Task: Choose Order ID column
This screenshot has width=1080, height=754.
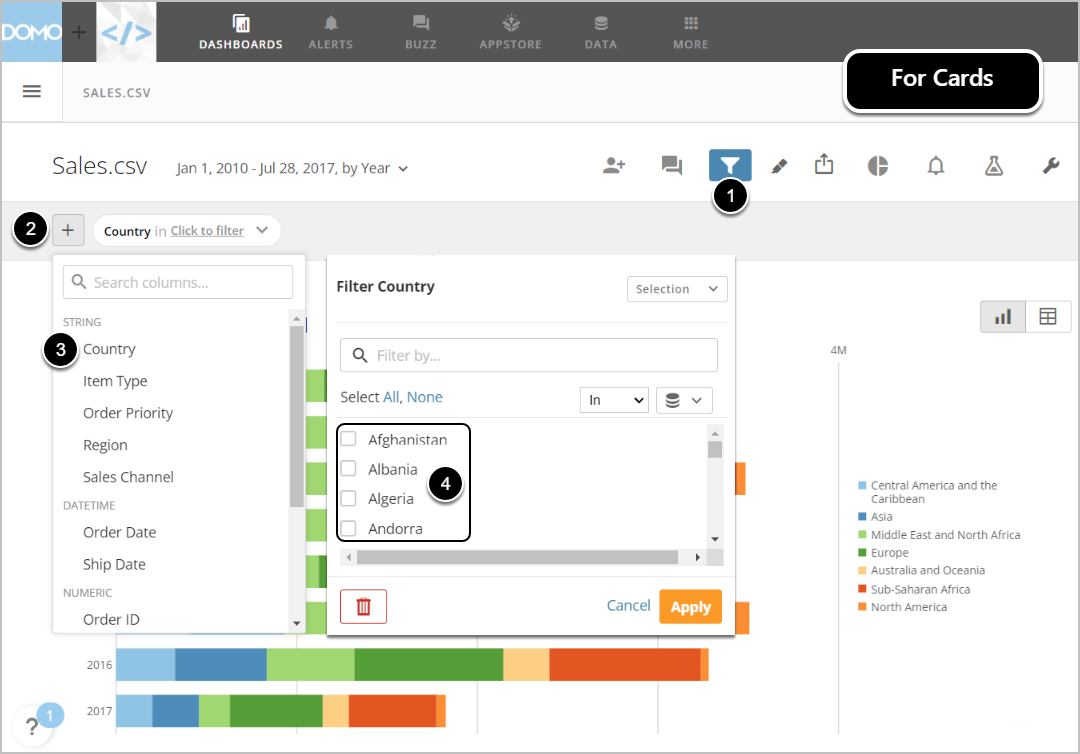Action: tap(111, 620)
